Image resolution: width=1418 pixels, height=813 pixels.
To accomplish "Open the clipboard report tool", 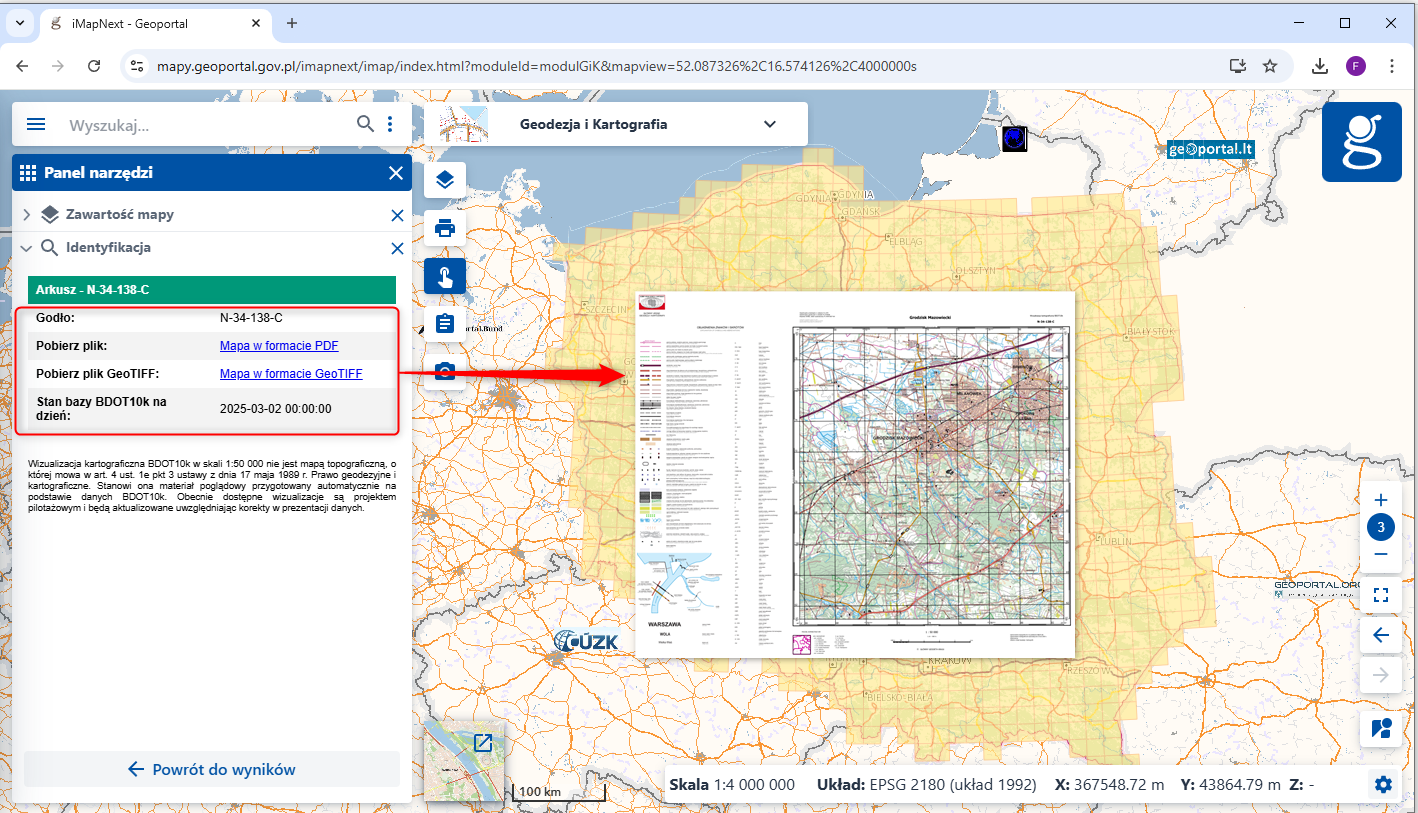I will point(445,324).
